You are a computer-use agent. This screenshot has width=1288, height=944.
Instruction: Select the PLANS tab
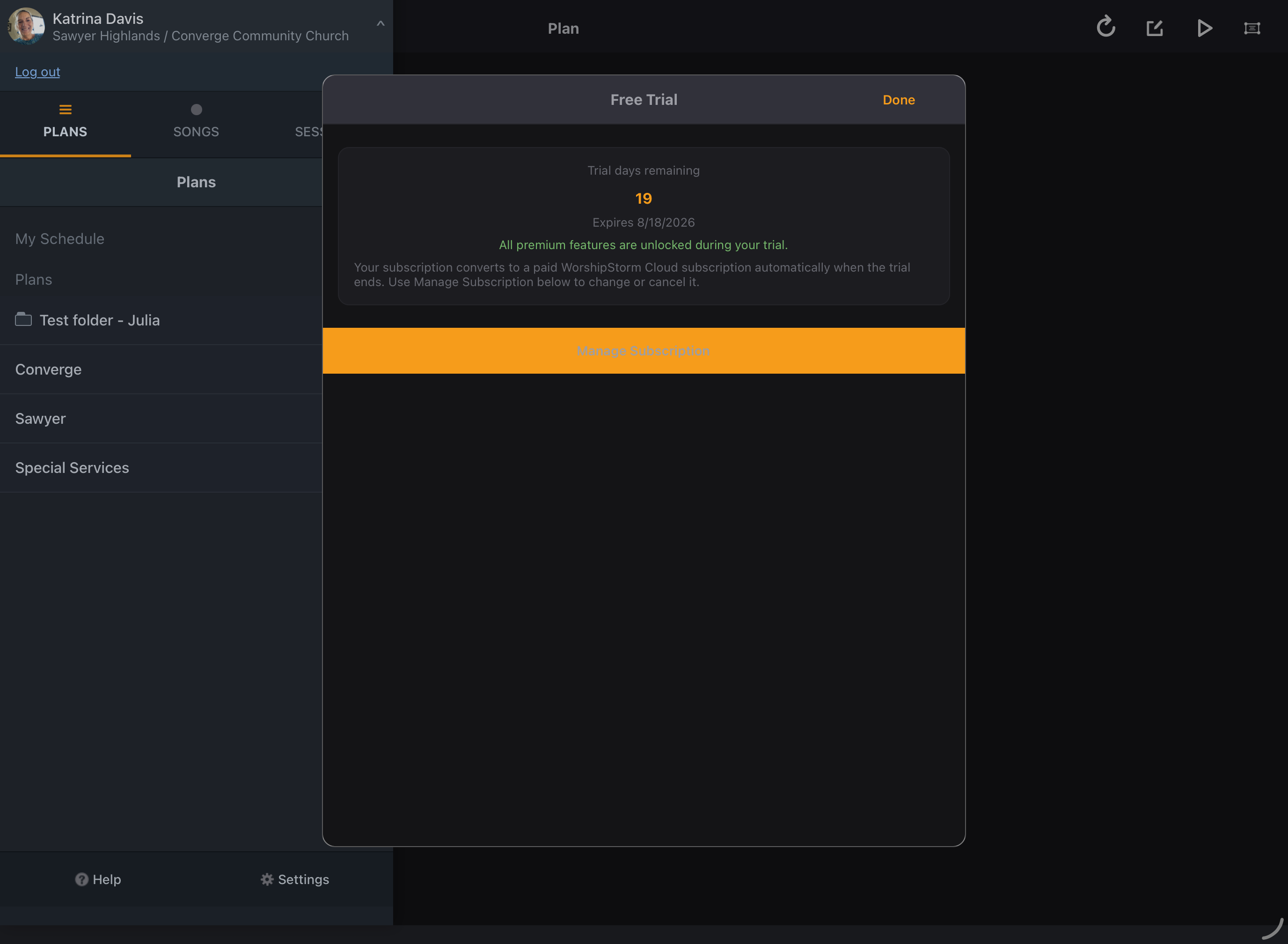(x=65, y=124)
